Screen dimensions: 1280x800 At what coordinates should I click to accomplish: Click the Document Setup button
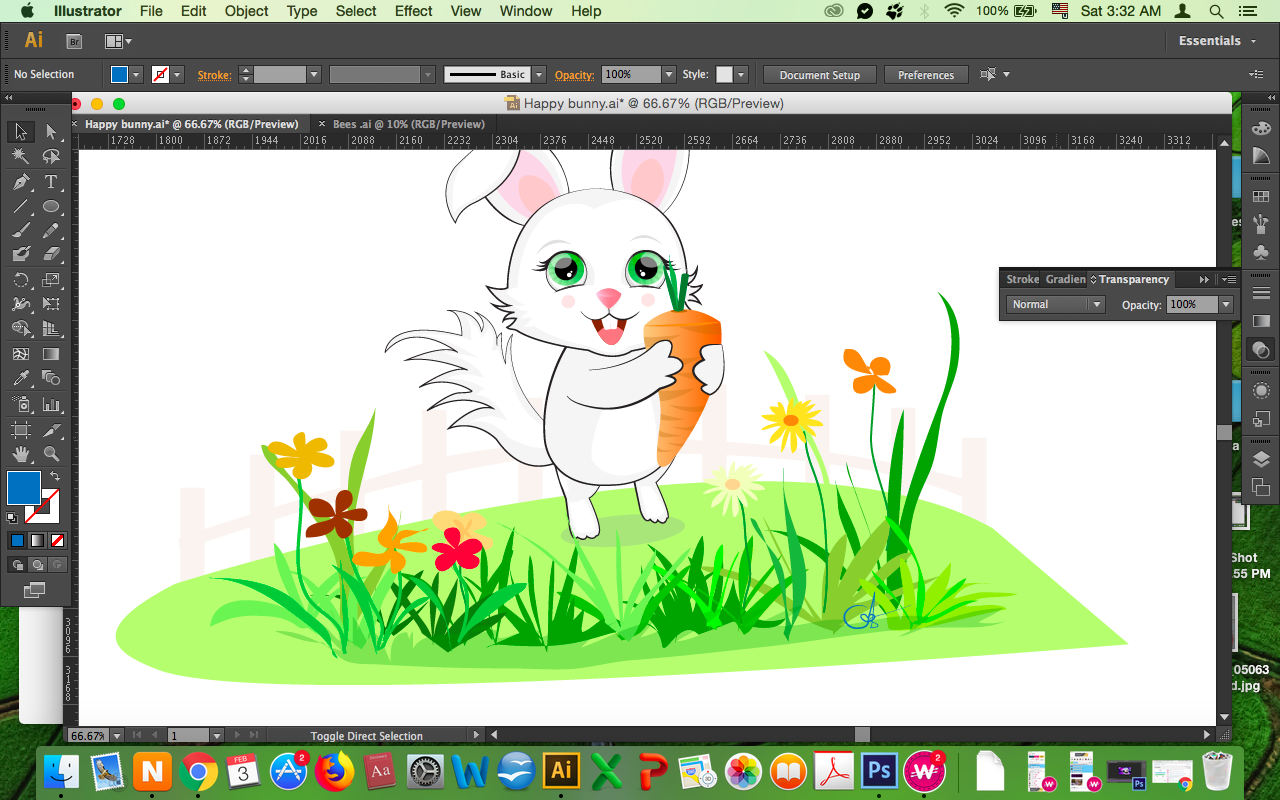point(819,75)
